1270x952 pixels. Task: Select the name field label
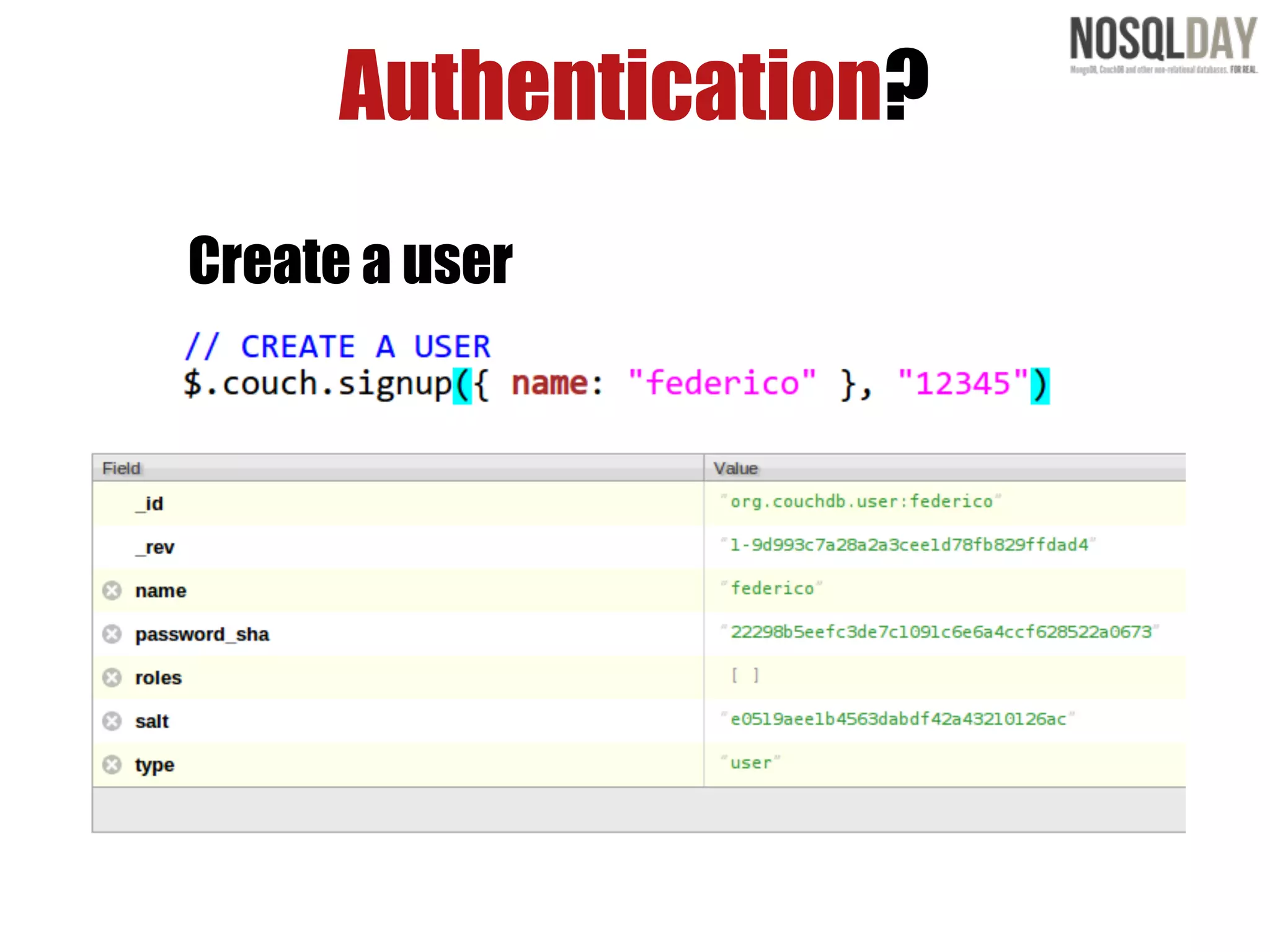(161, 591)
